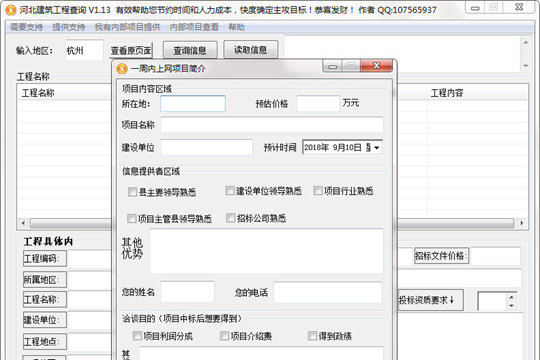Viewport: 540px width, 360px height.
Task: Close the main 河北建筑工程查询 window
Action: 519,7
